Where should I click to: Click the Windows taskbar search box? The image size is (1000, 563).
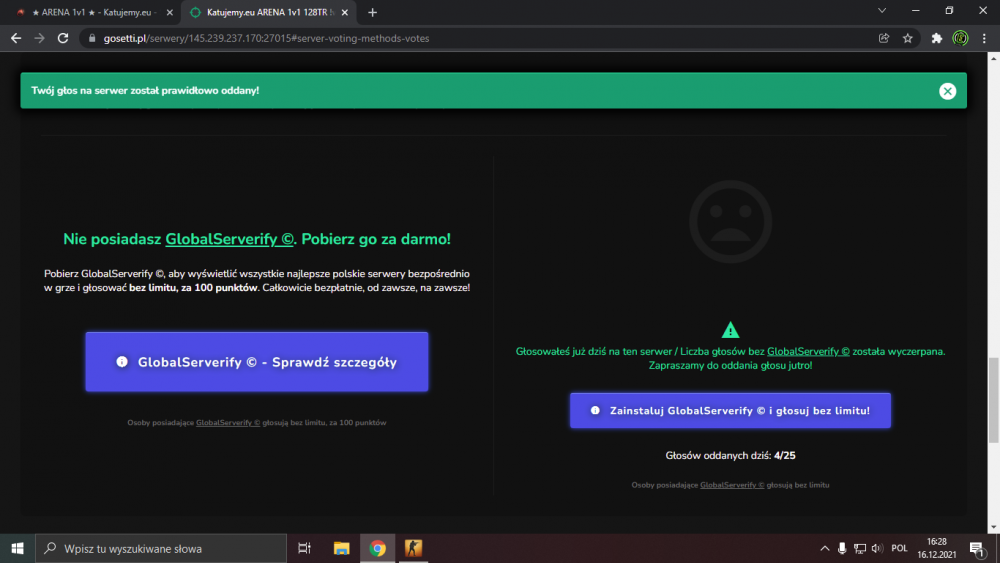click(161, 548)
